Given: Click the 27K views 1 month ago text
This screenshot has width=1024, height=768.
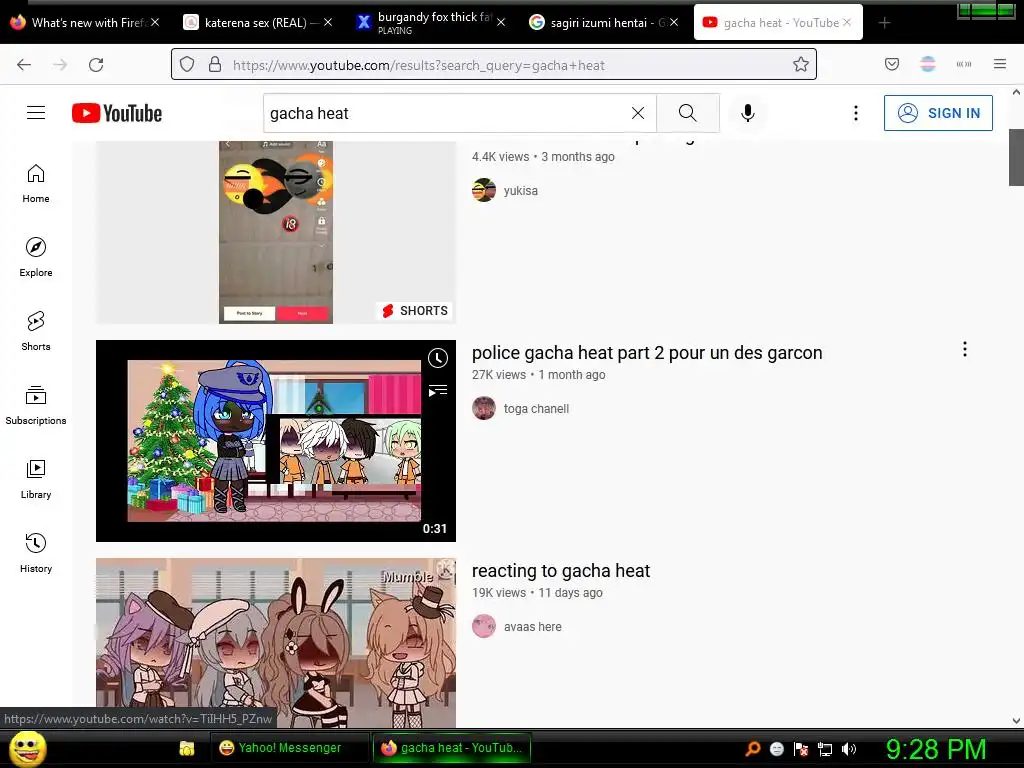Looking at the screenshot, I should pyautogui.click(x=539, y=375).
